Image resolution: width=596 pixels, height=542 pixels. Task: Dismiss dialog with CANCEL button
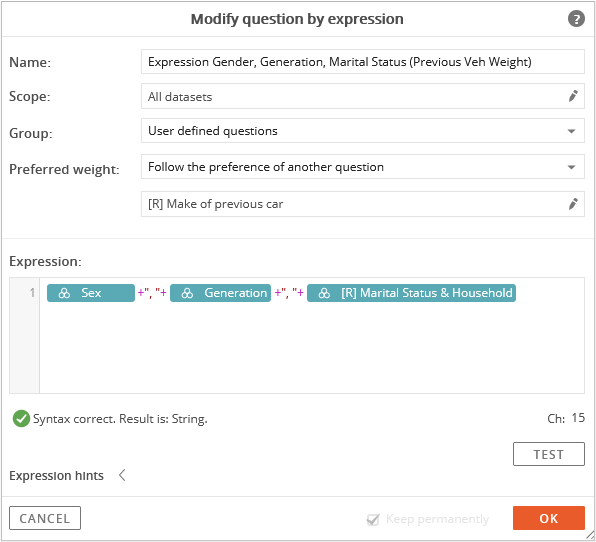pos(45,518)
